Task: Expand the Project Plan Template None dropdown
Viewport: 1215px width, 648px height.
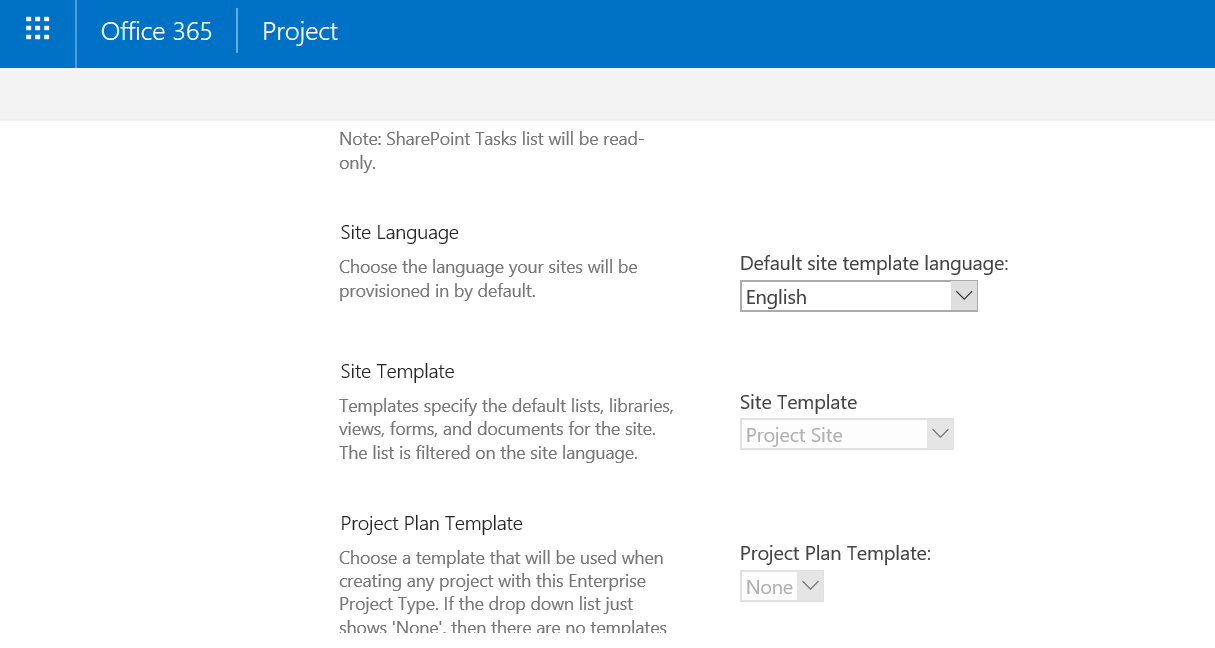Action: point(769,587)
